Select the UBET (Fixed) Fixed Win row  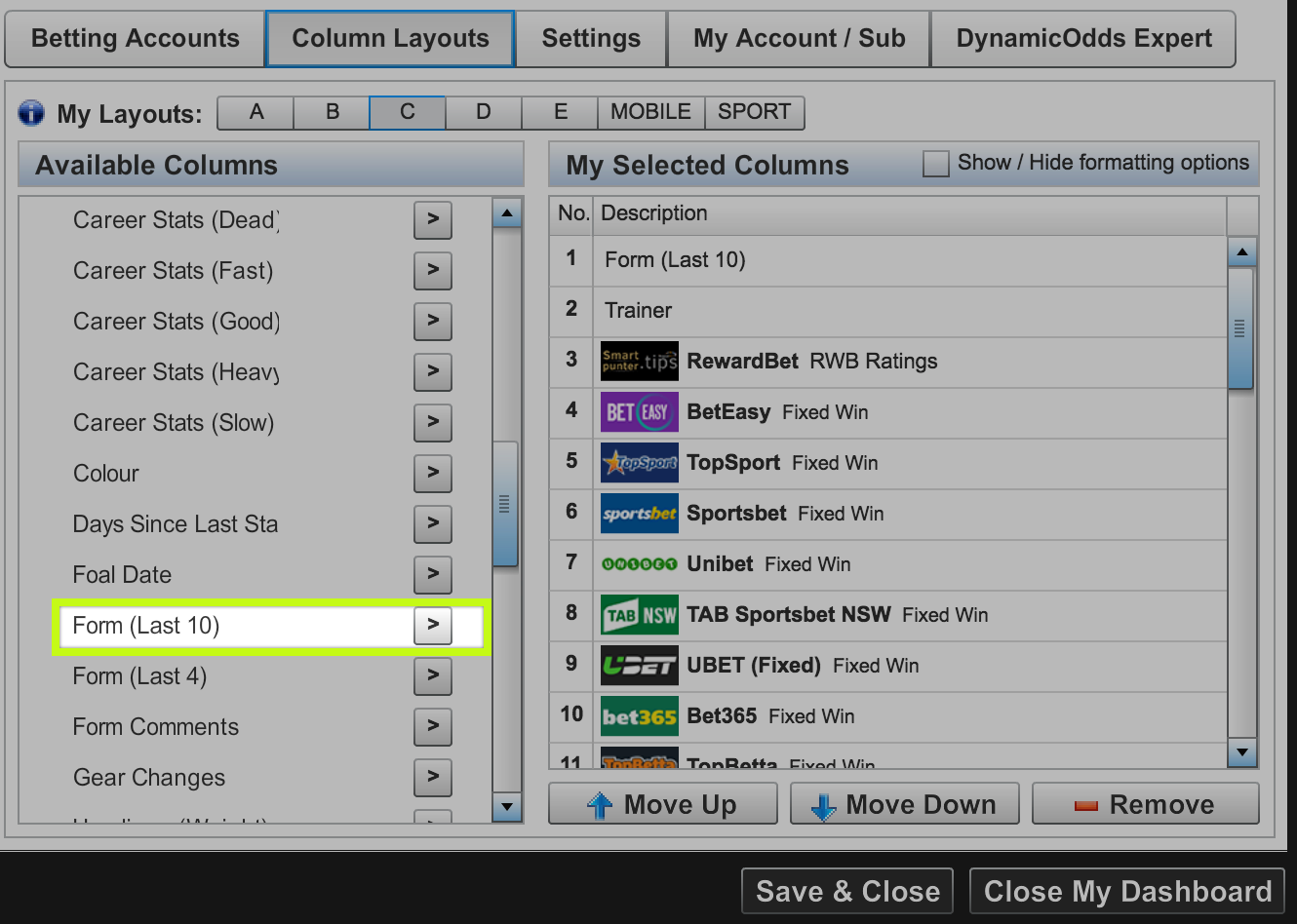point(888,666)
